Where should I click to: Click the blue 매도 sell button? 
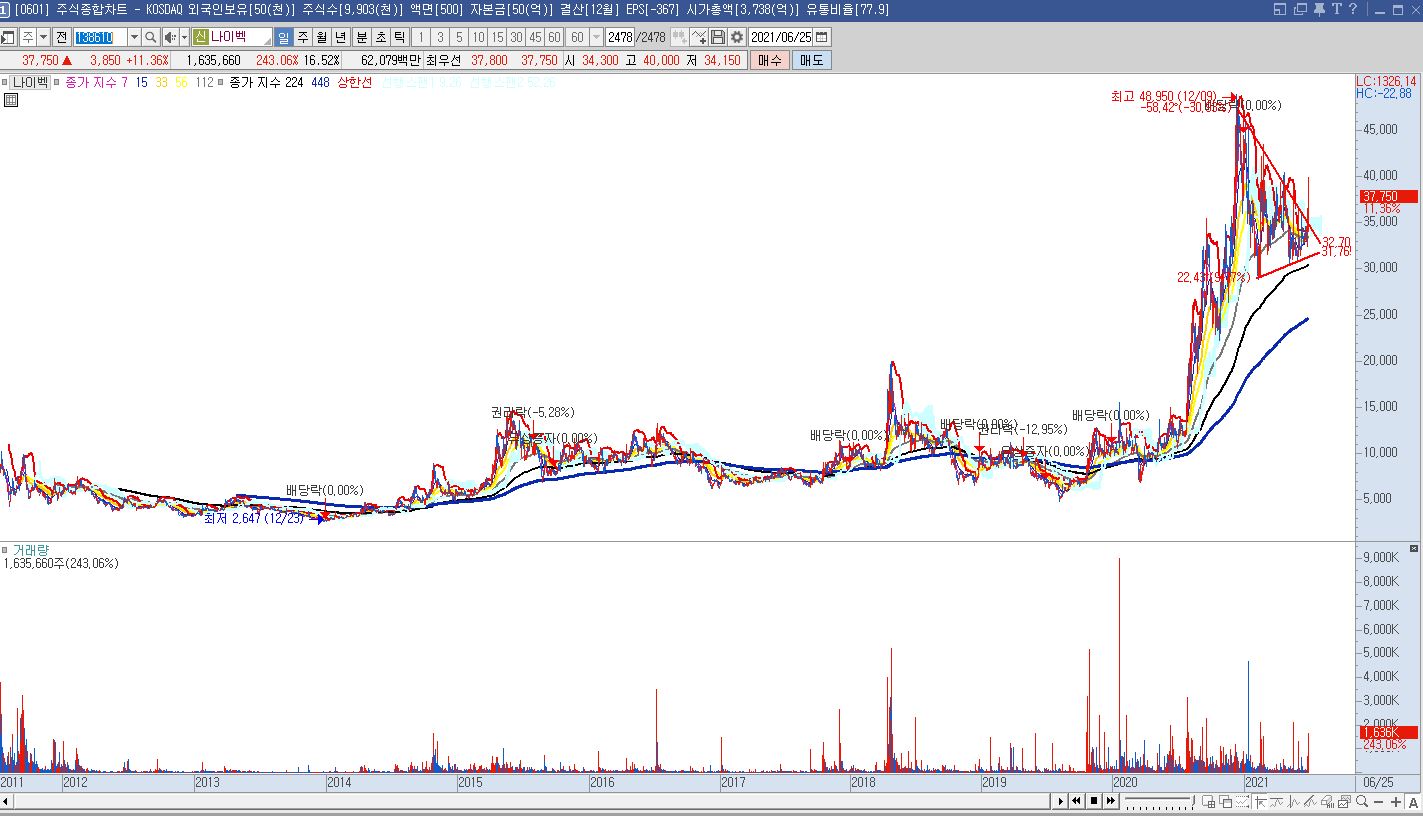811,60
